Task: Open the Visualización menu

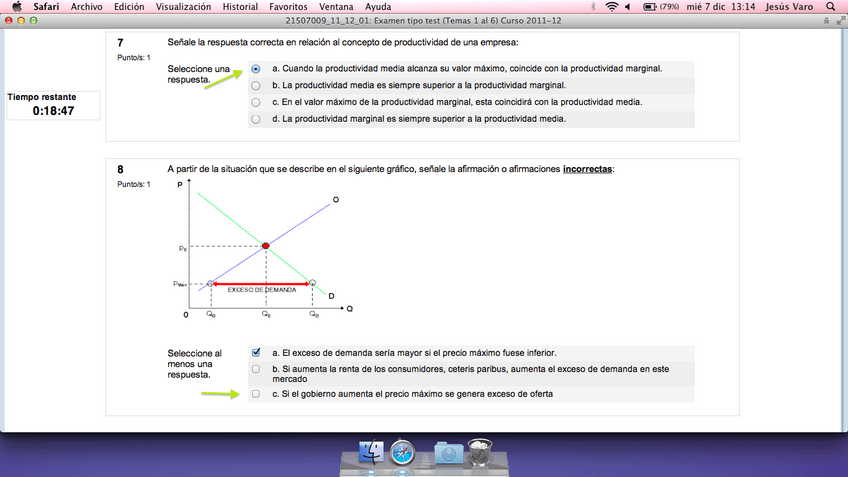Action: tap(183, 6)
